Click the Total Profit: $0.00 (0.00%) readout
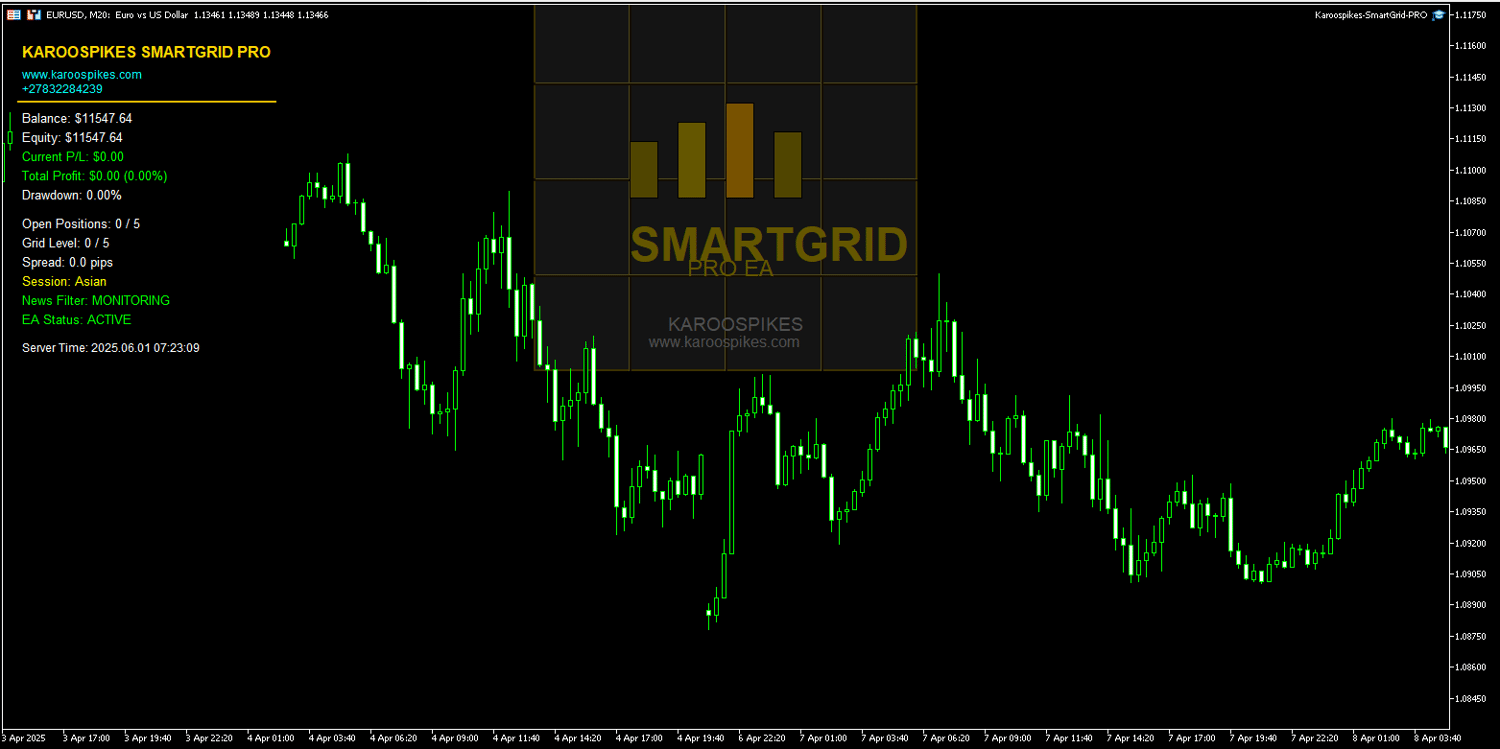The height and width of the screenshot is (749, 1500). (x=95, y=176)
